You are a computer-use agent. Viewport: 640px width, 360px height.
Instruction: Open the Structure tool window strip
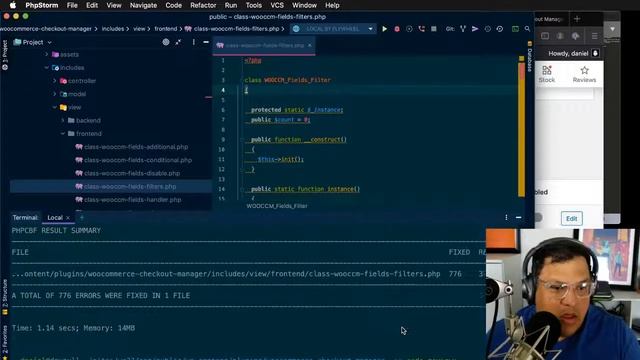(x=5, y=297)
